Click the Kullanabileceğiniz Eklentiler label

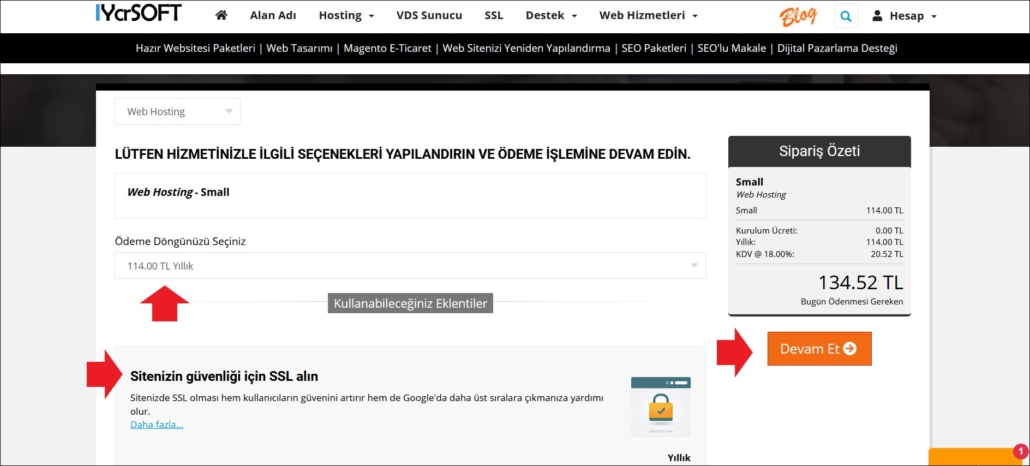[410, 304]
